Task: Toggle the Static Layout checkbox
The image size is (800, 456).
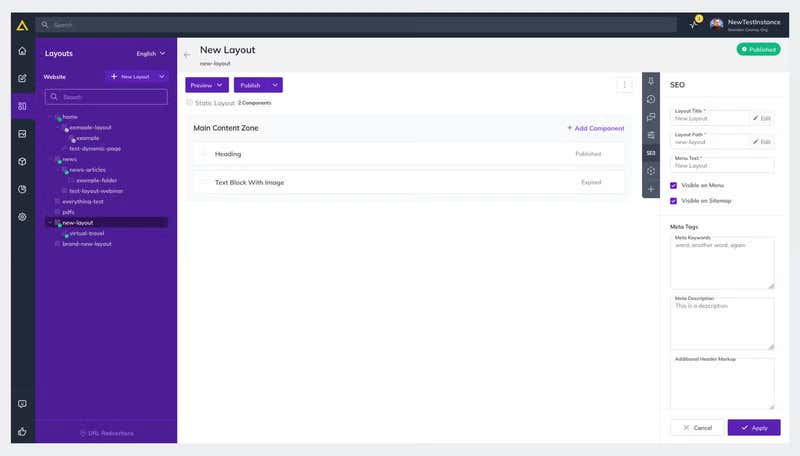Action: tap(190, 103)
